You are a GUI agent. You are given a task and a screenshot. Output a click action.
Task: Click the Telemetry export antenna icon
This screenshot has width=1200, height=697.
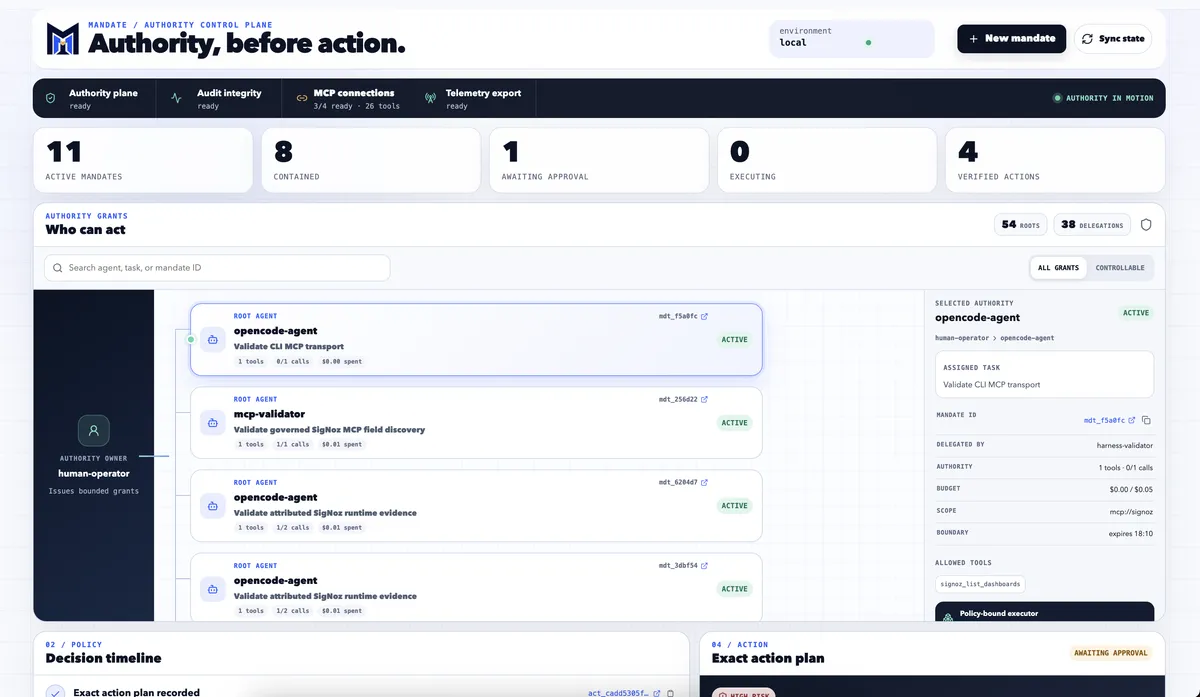(x=431, y=98)
